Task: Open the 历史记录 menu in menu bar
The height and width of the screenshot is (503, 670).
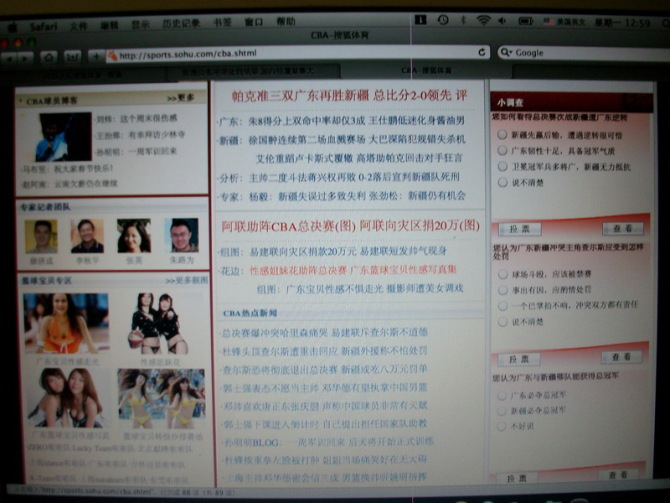Action: [175, 23]
